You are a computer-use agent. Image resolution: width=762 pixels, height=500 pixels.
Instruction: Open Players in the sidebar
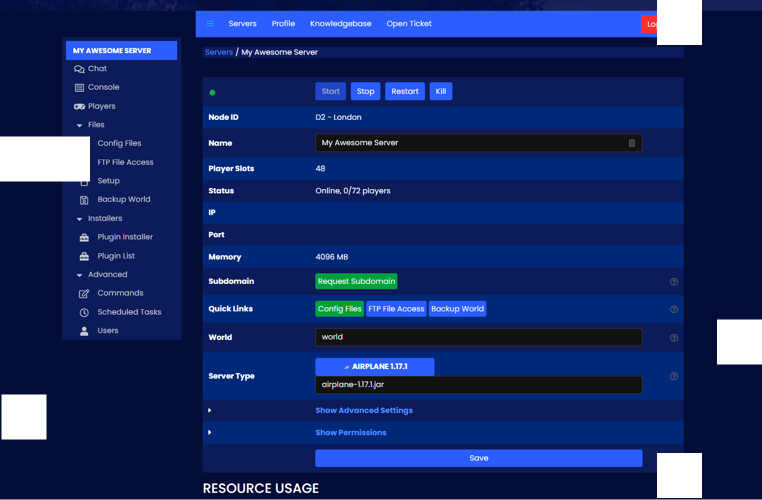point(102,106)
